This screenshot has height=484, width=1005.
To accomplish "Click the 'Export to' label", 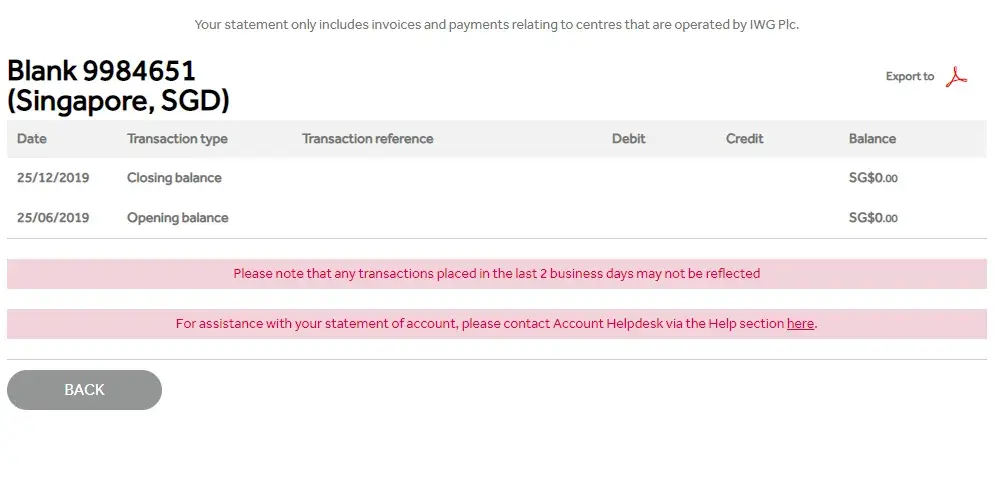I will point(909,77).
